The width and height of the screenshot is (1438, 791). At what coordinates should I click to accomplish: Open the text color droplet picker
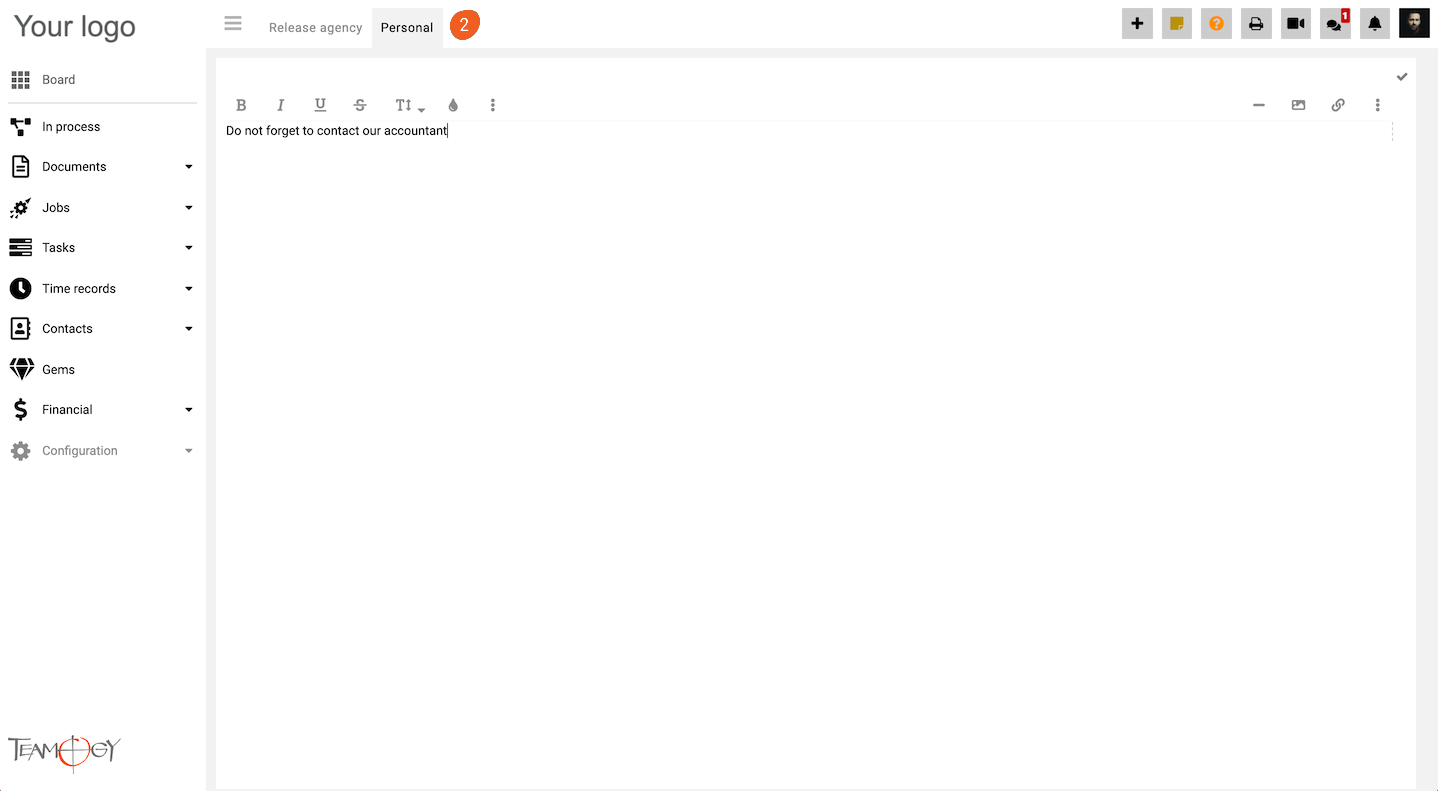point(453,105)
